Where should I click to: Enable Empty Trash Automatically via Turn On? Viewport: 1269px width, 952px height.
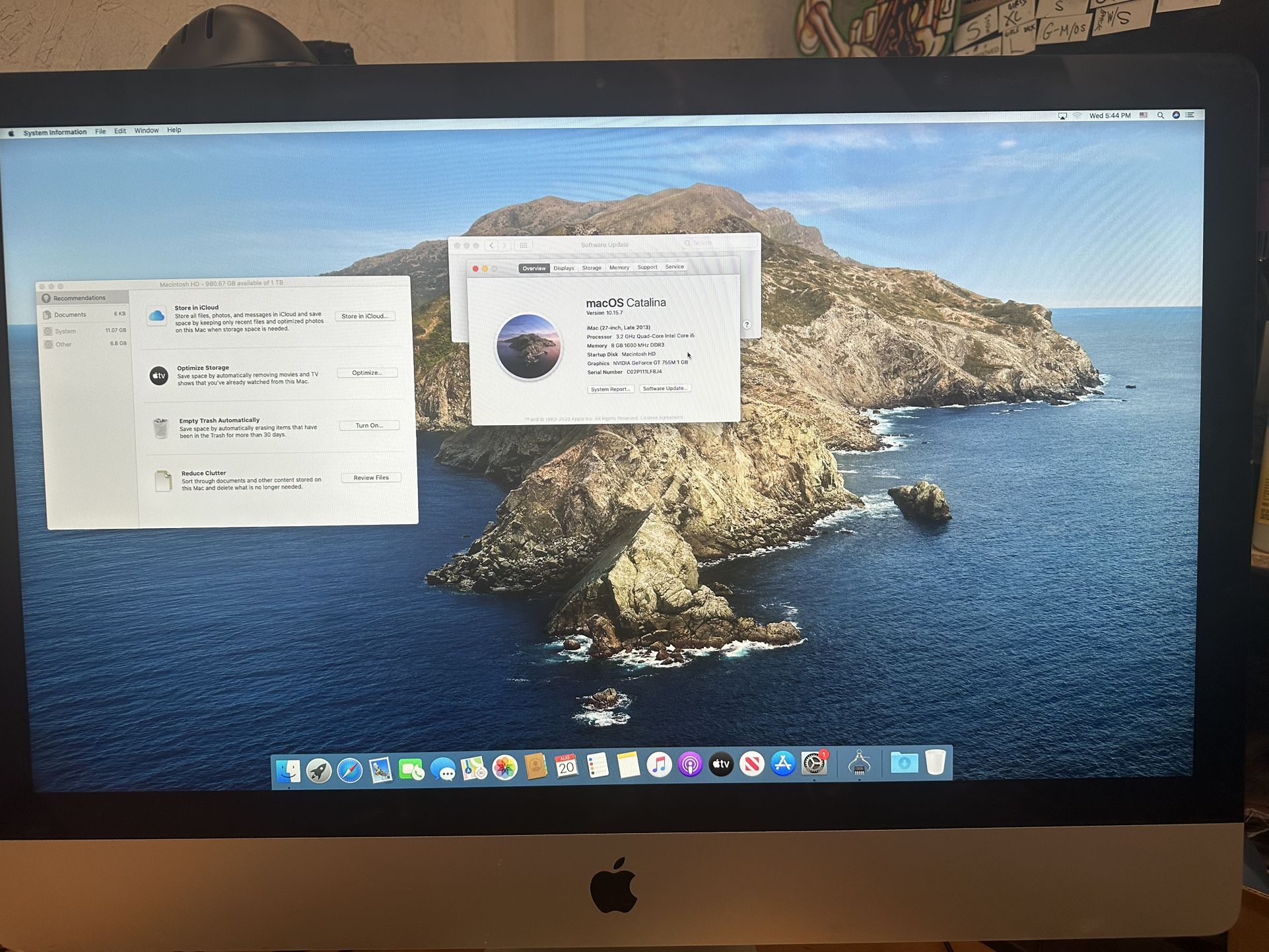point(368,425)
